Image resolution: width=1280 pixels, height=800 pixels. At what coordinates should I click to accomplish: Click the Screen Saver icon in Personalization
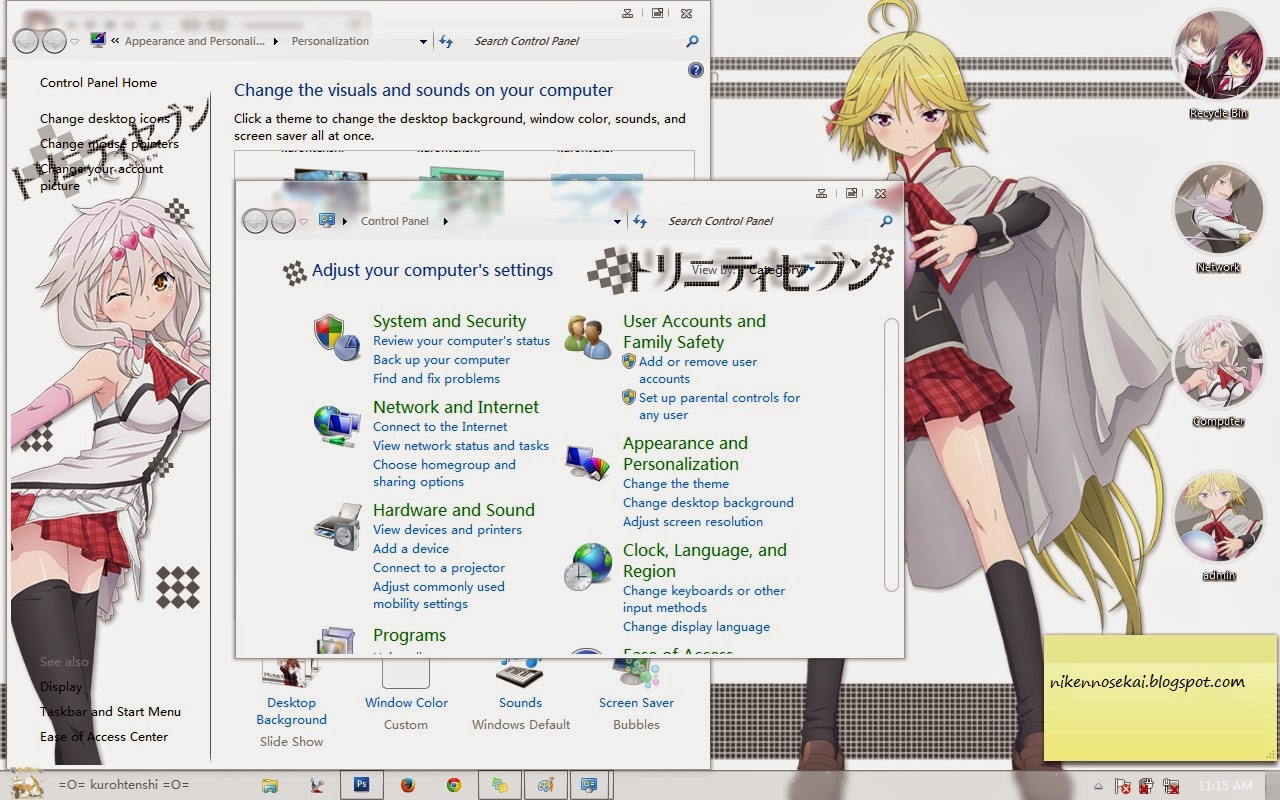click(637, 672)
